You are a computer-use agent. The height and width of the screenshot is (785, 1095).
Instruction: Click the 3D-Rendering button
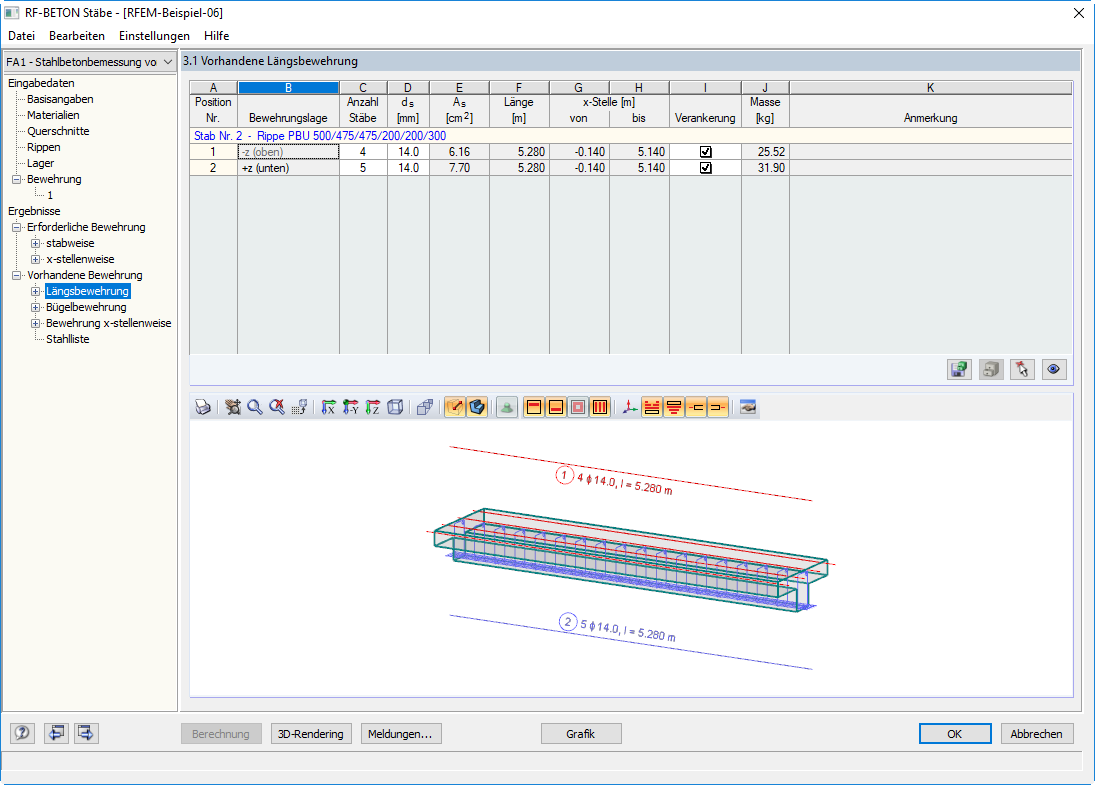[311, 734]
